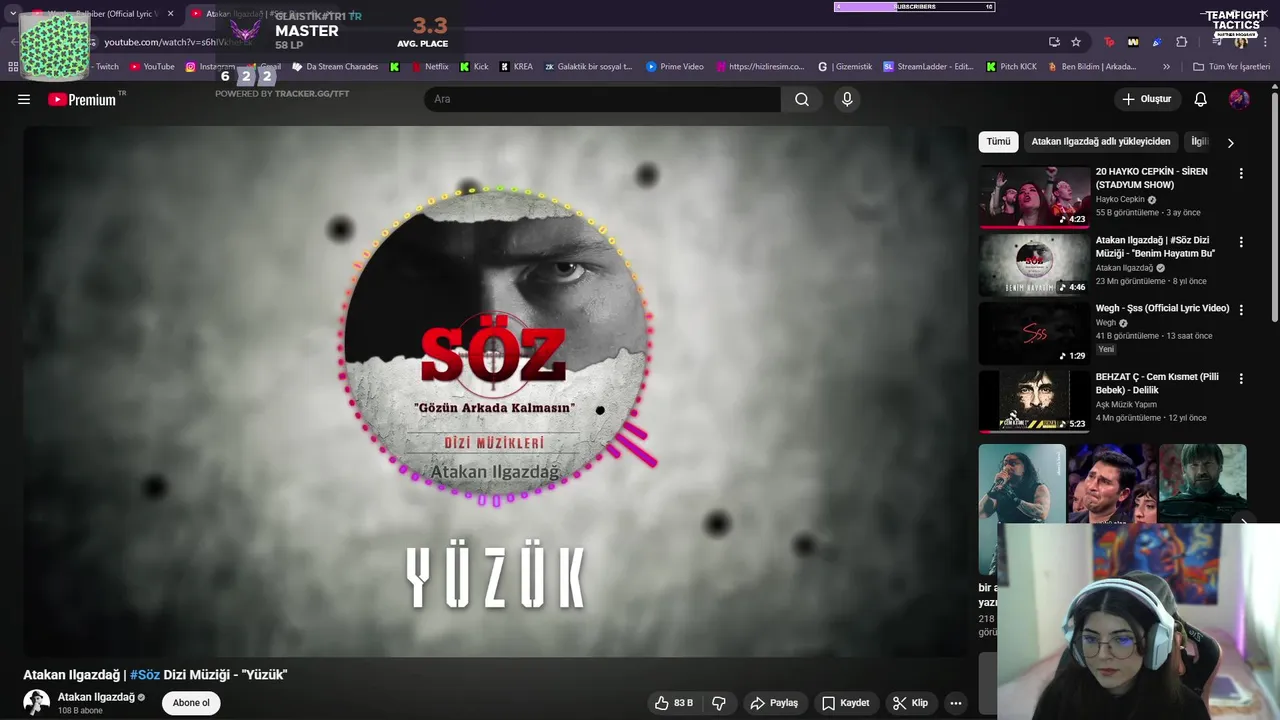1280x720 pixels.
Task: Open Instagram bookmark
Action: coord(211,67)
